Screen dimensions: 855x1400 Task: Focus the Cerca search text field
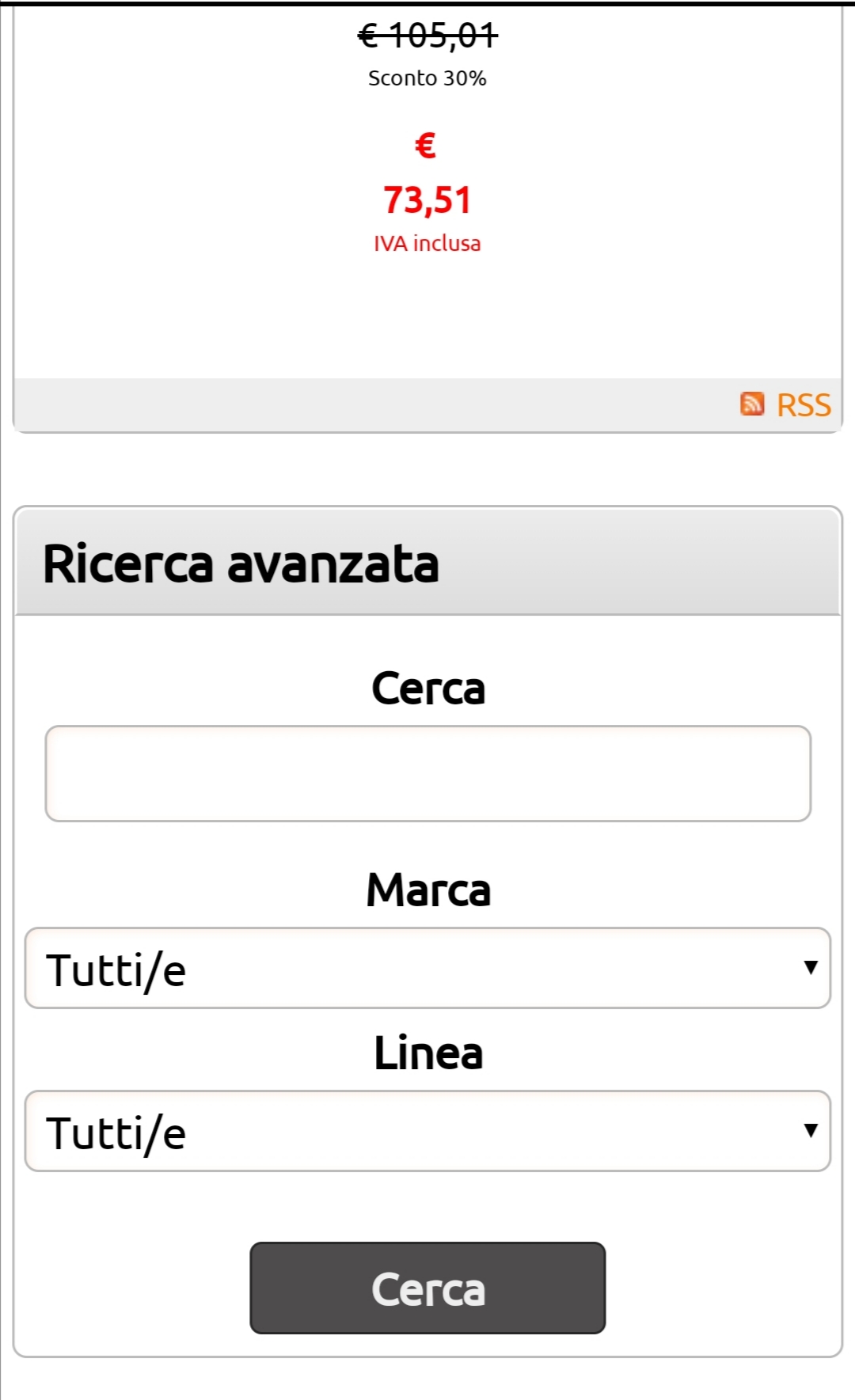tap(427, 773)
